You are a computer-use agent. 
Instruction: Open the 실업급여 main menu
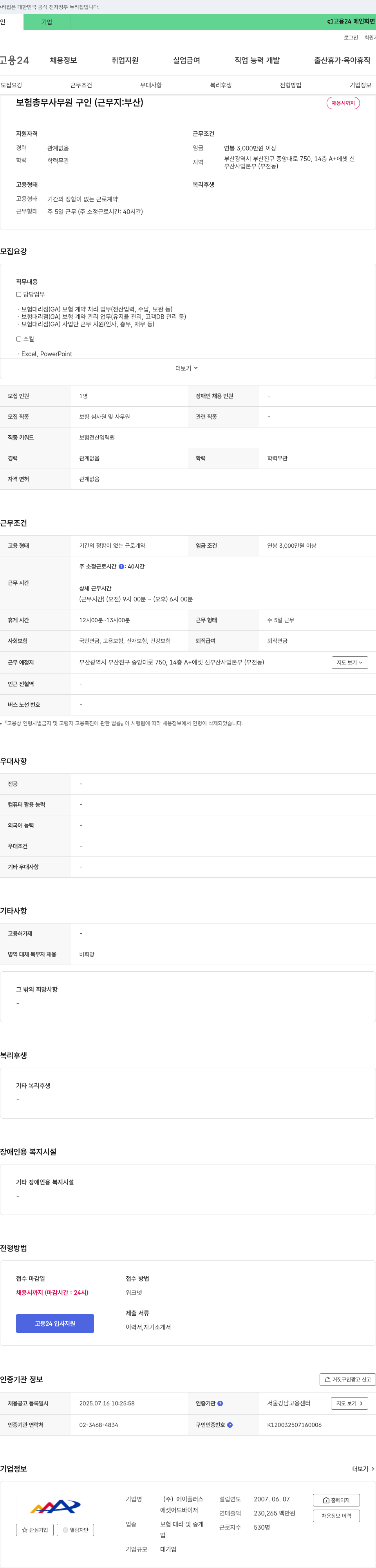click(186, 60)
